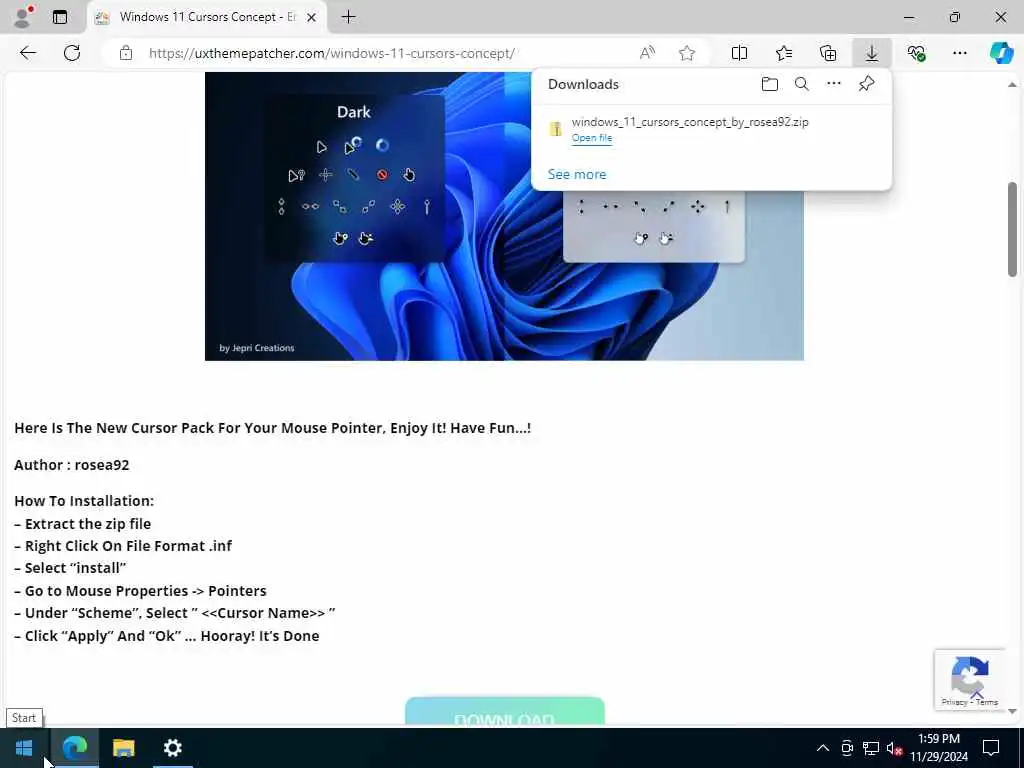Toggle the Downloads toolbar button
The height and width of the screenshot is (768, 1024).
pyautogui.click(x=872, y=53)
